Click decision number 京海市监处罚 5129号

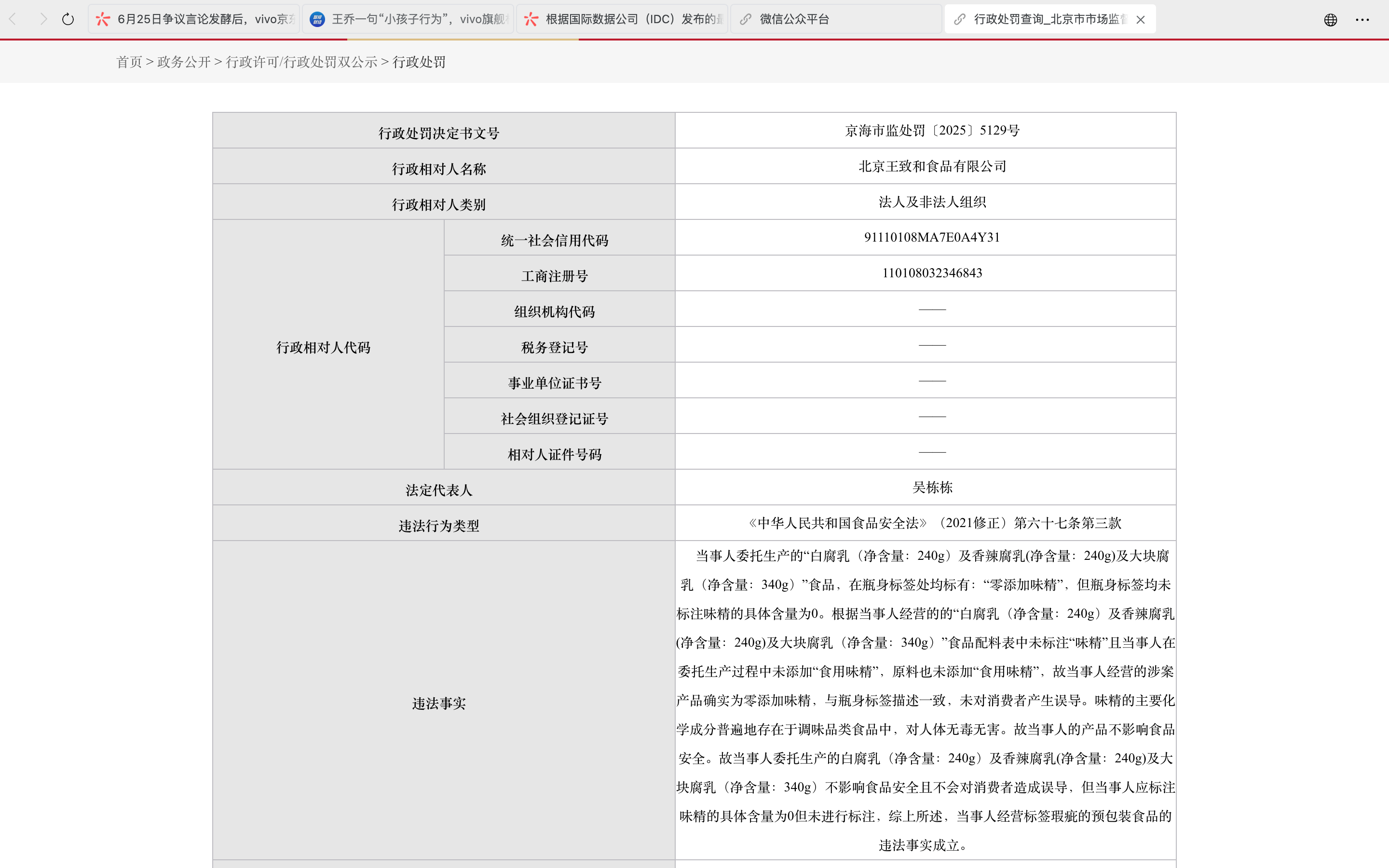pos(932,130)
